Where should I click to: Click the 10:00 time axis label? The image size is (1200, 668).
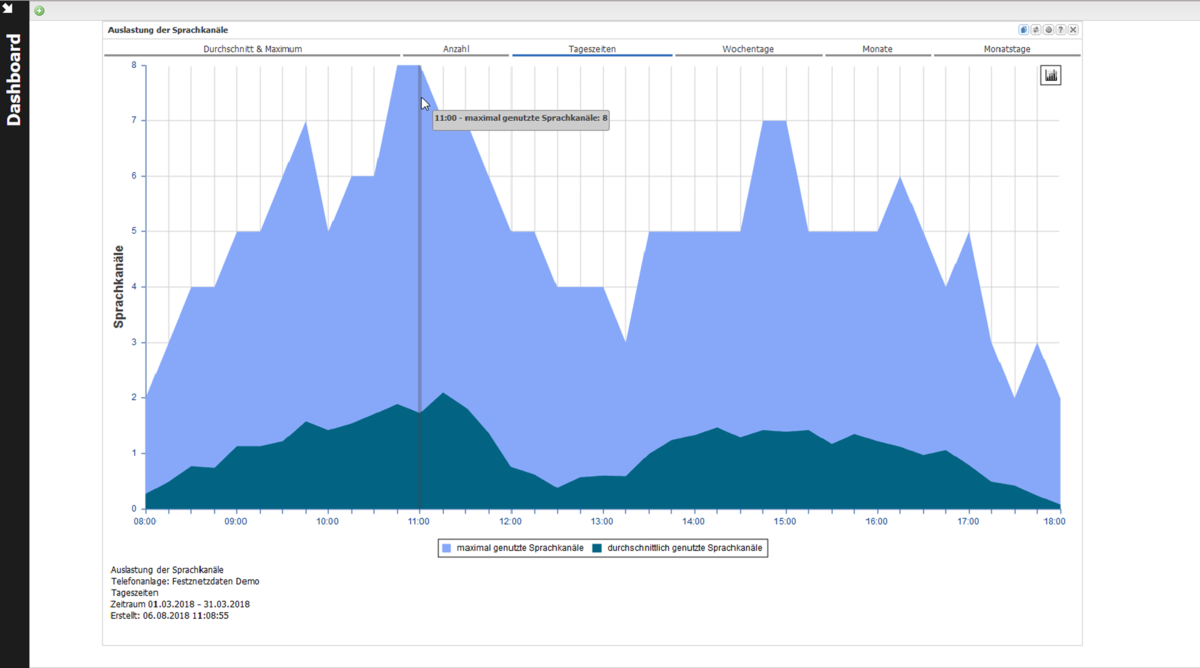[x=327, y=521]
